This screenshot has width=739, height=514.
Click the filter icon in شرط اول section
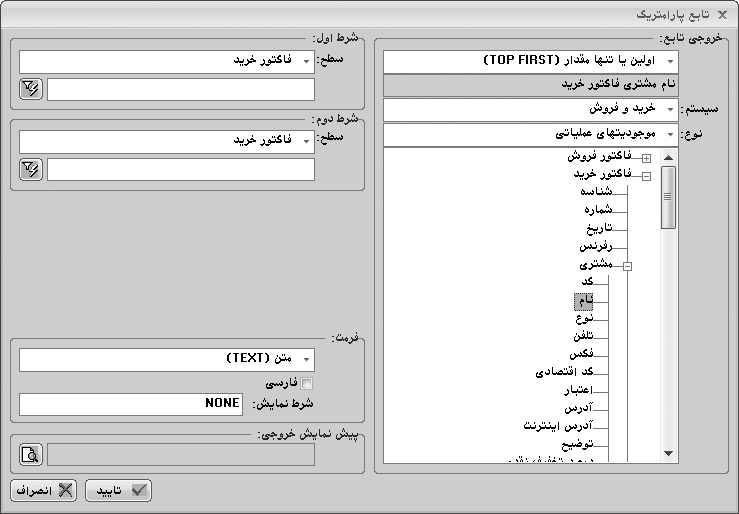point(30,90)
